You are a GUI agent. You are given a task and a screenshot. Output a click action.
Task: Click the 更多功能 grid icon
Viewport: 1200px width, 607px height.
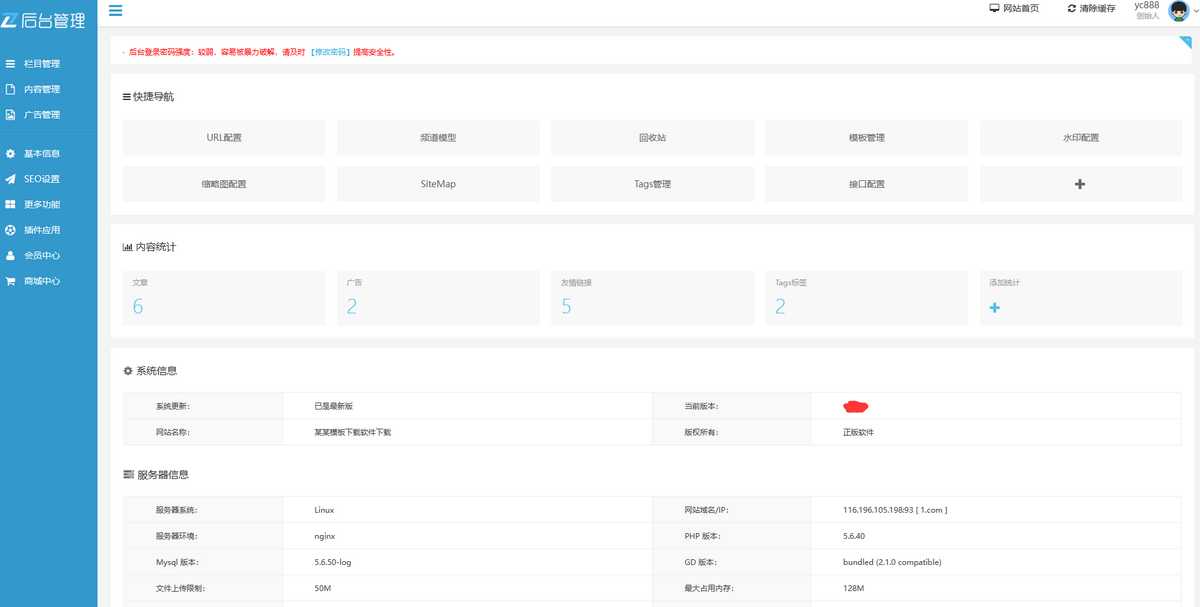(x=10, y=204)
